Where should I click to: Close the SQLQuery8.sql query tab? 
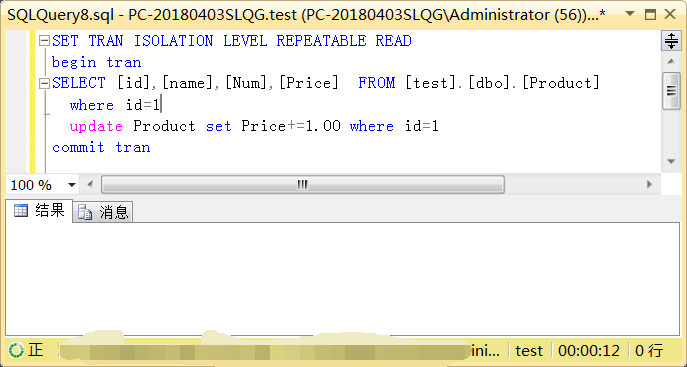[x=670, y=14]
